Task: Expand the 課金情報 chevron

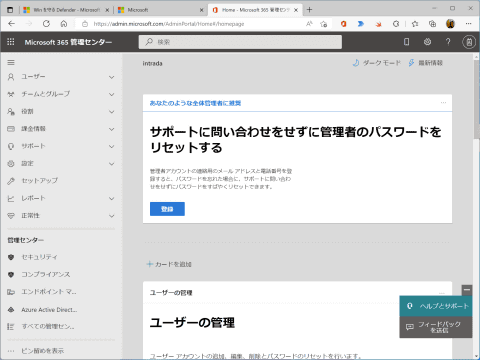Action: click(x=112, y=129)
